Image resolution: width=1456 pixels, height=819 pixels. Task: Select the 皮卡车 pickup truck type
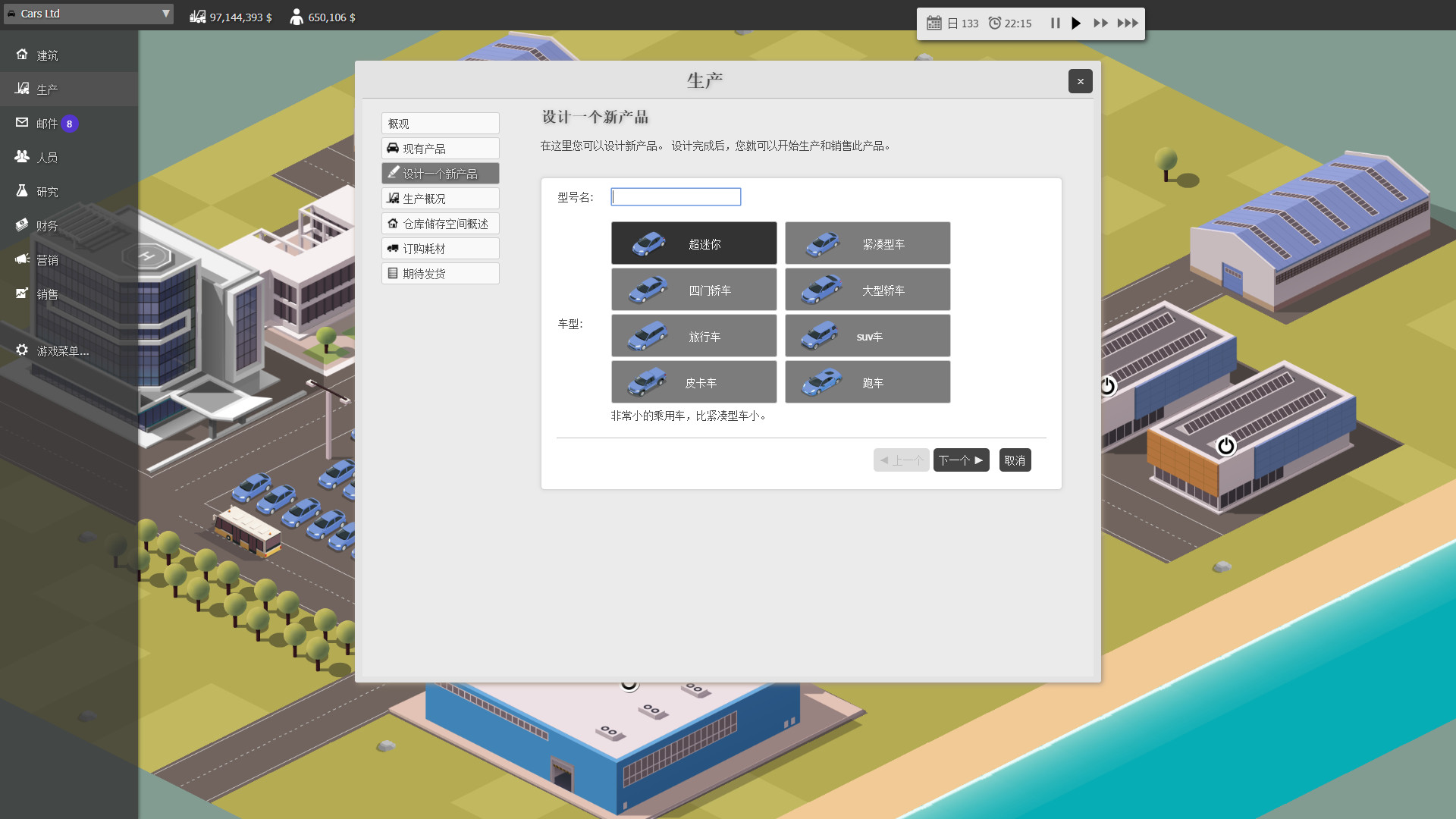(x=694, y=382)
